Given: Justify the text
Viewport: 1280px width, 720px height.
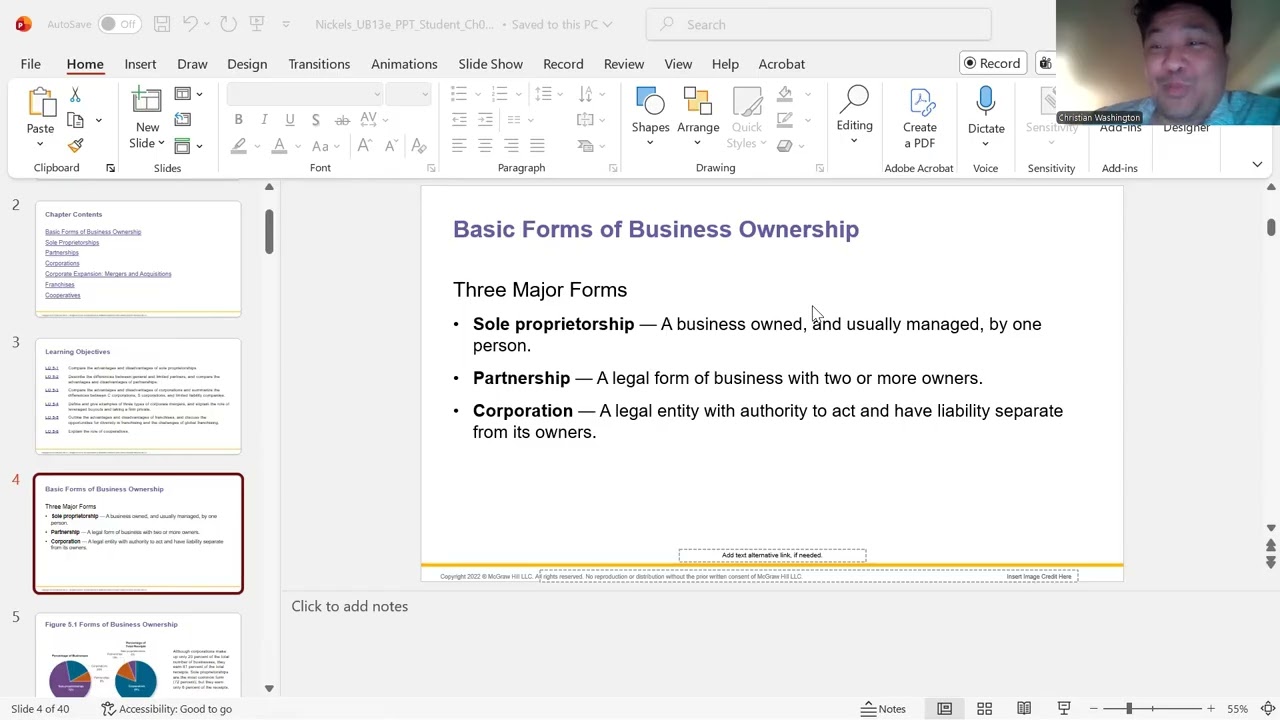Looking at the screenshot, I should tap(537, 146).
